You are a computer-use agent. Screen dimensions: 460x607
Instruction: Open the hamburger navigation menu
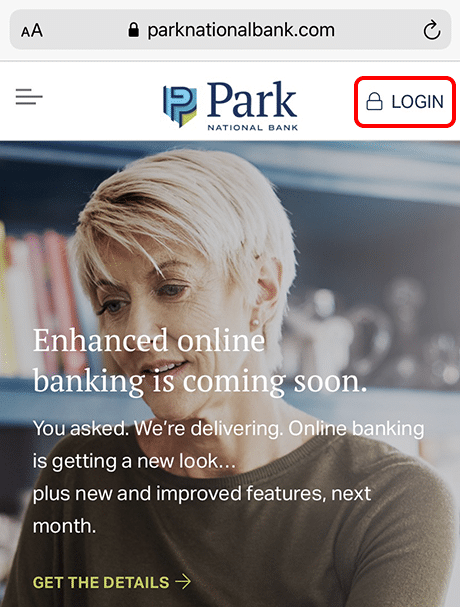coord(29,97)
